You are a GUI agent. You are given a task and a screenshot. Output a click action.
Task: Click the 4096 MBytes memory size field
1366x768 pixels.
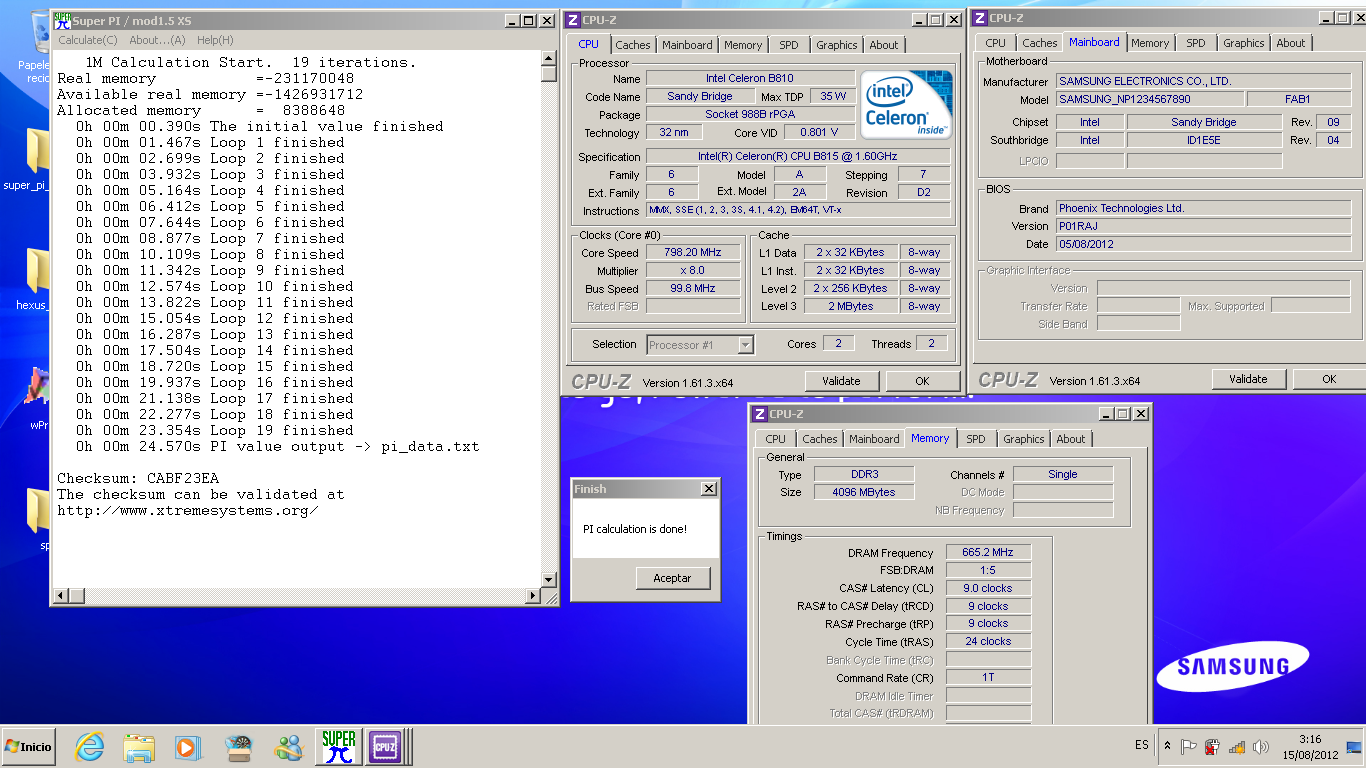(x=864, y=492)
